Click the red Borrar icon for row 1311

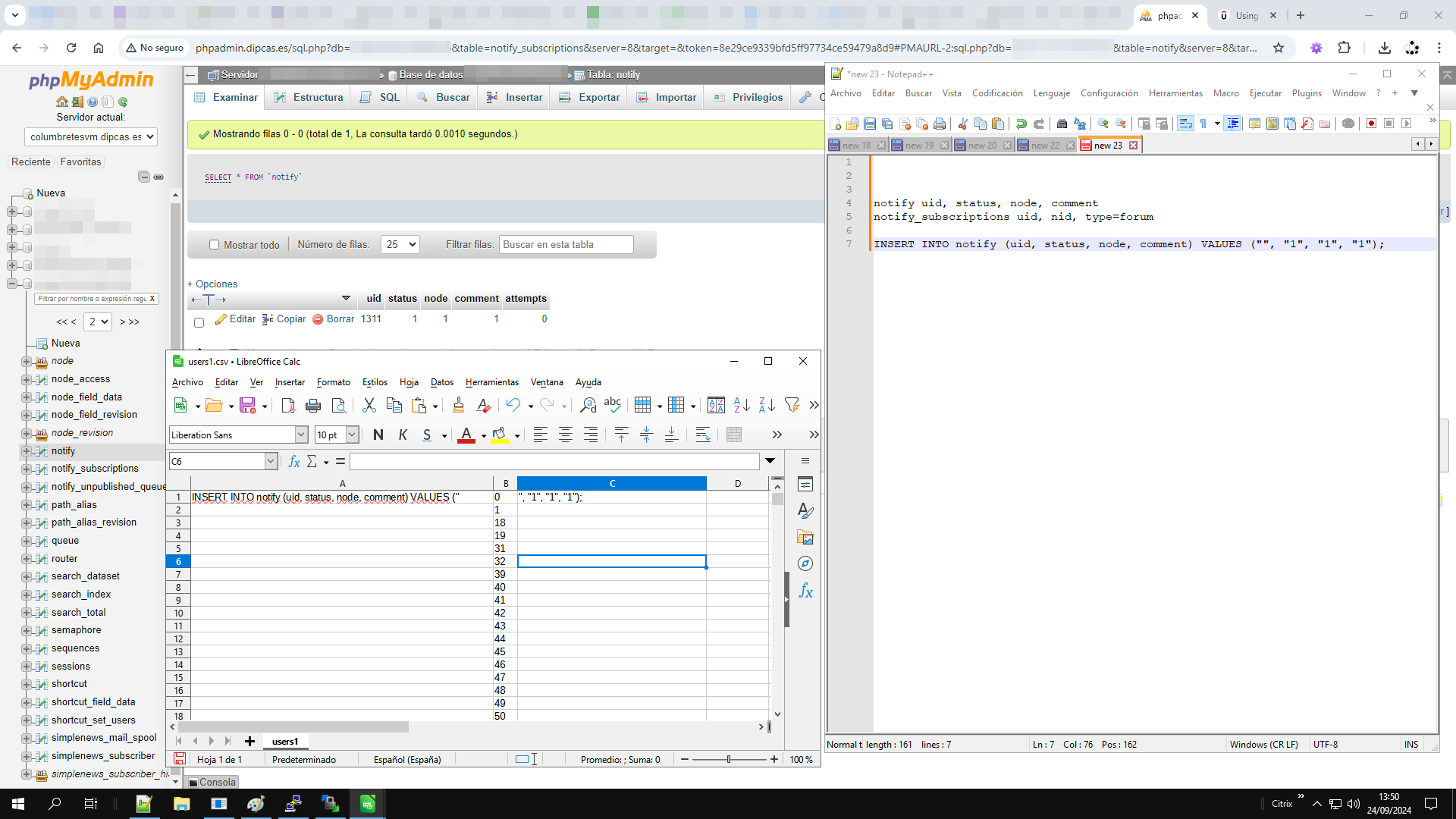coord(318,319)
